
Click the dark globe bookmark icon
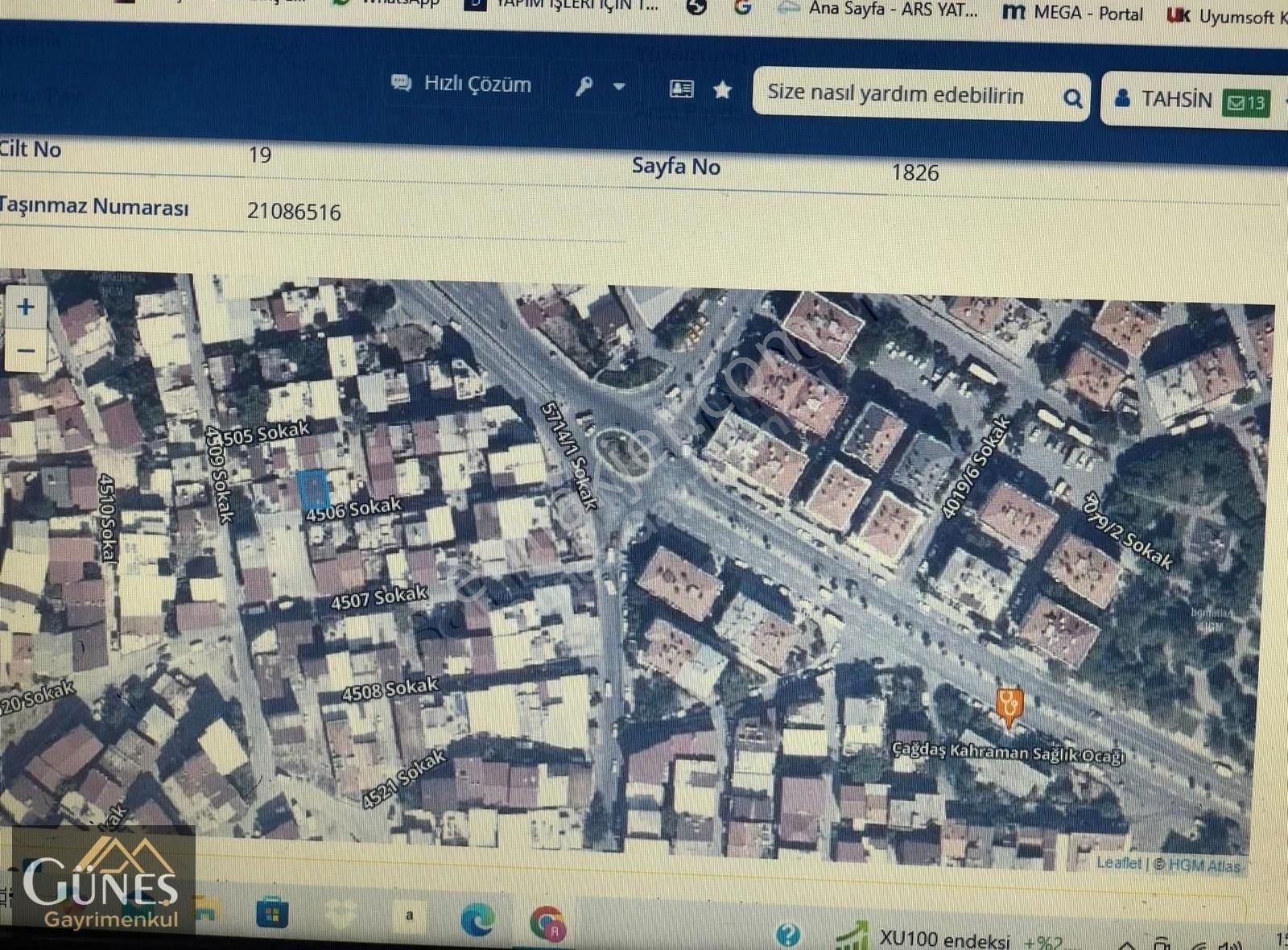pyautogui.click(x=696, y=6)
